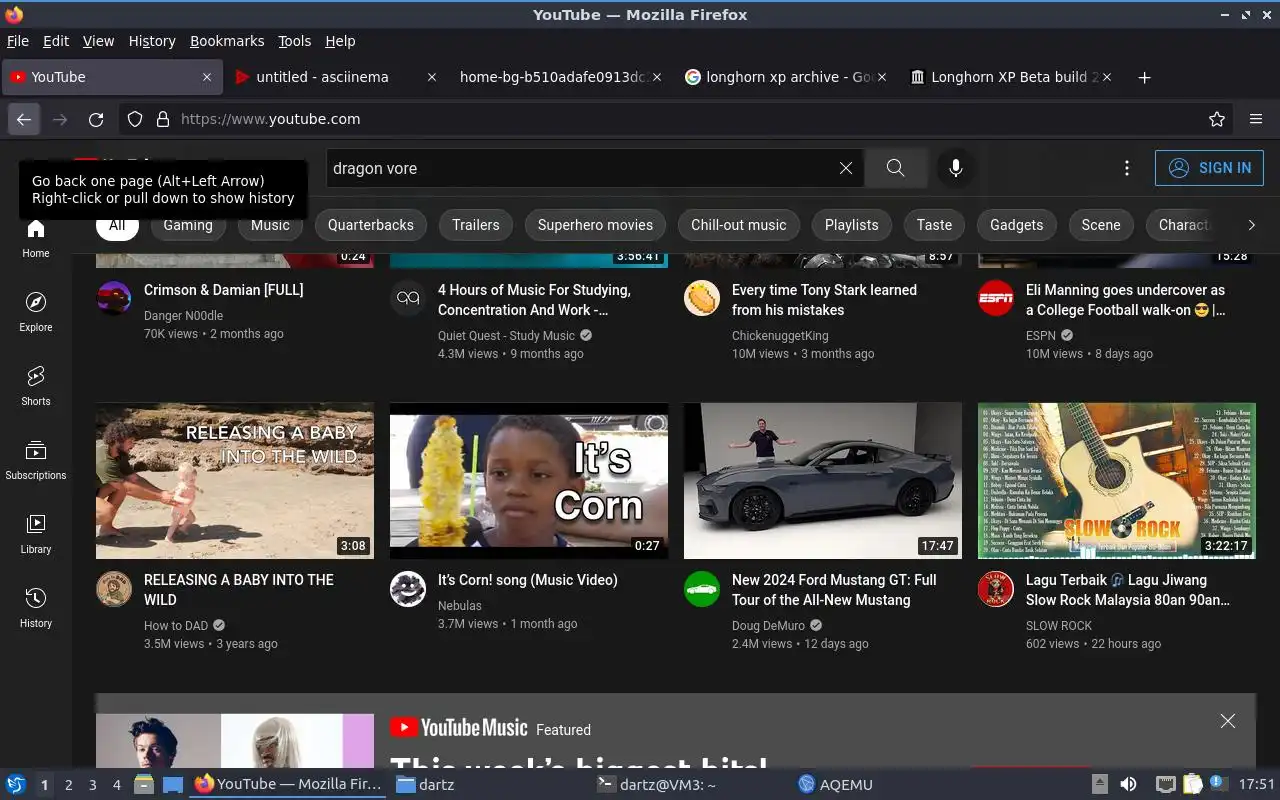Open New 2024 Ford Mustang GT video title
This screenshot has width=1280, height=800.
pyautogui.click(x=834, y=590)
